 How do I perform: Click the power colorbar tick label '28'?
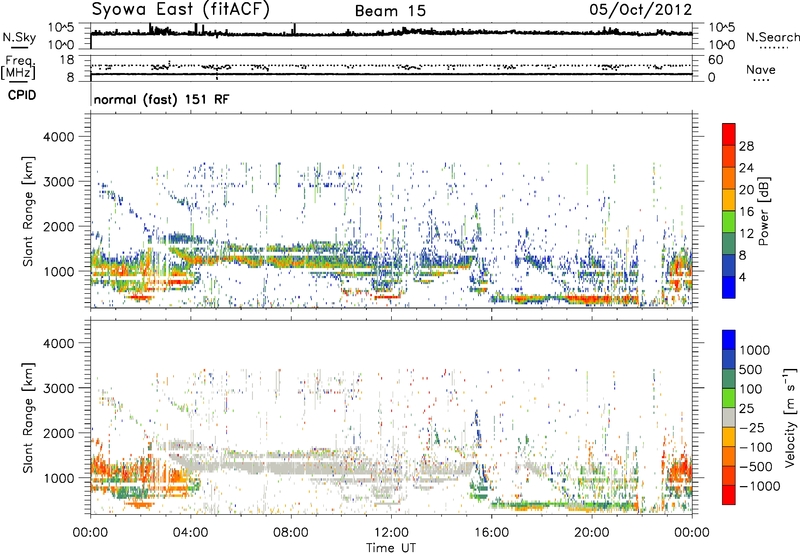pyautogui.click(x=746, y=146)
